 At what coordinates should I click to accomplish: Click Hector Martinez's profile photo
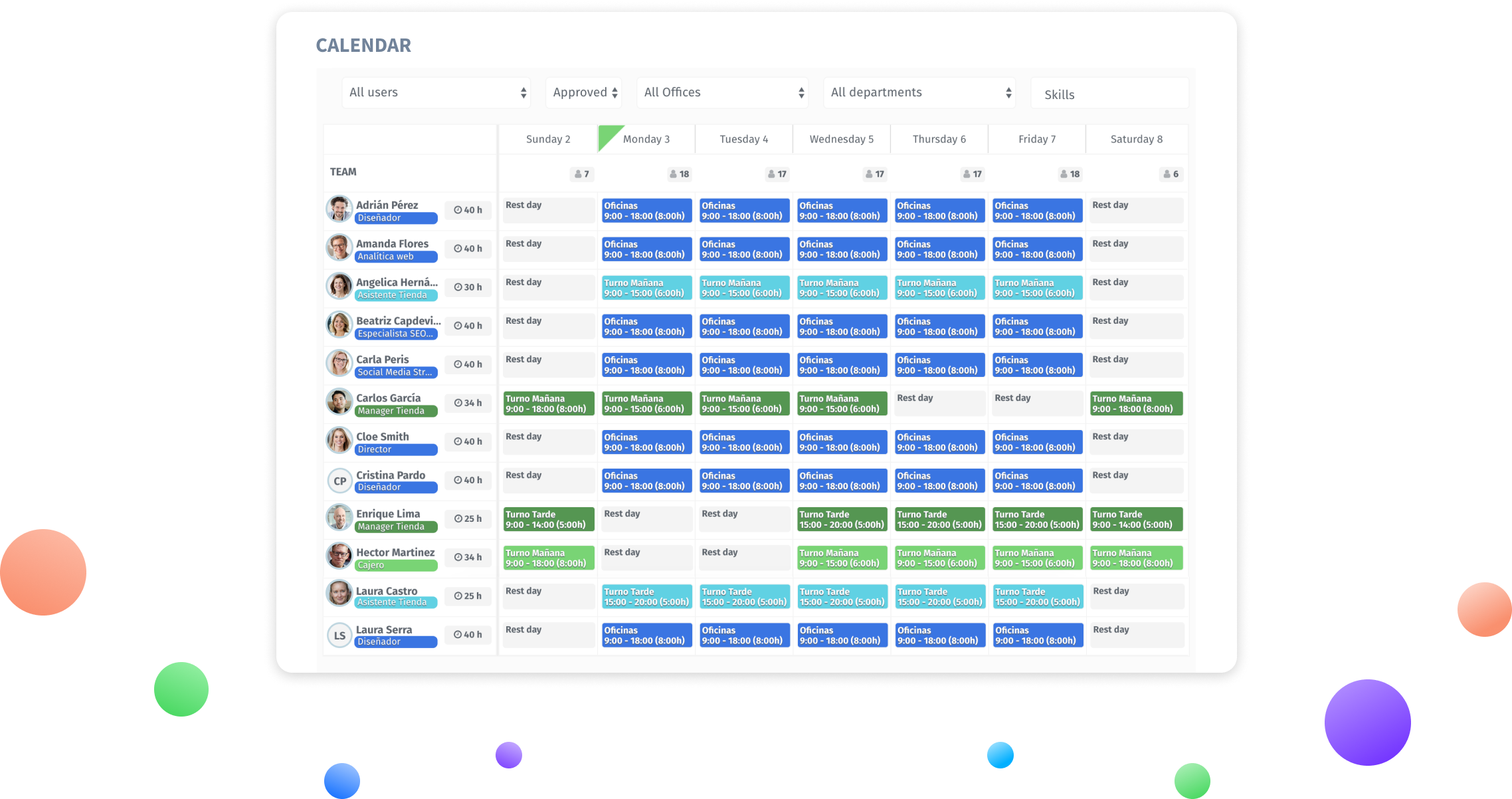pos(339,556)
